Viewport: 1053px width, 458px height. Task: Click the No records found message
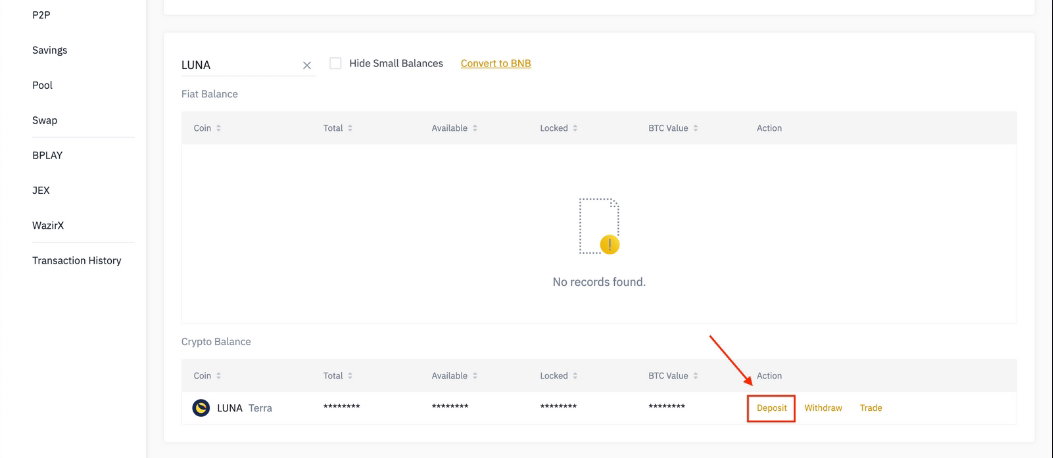point(599,282)
